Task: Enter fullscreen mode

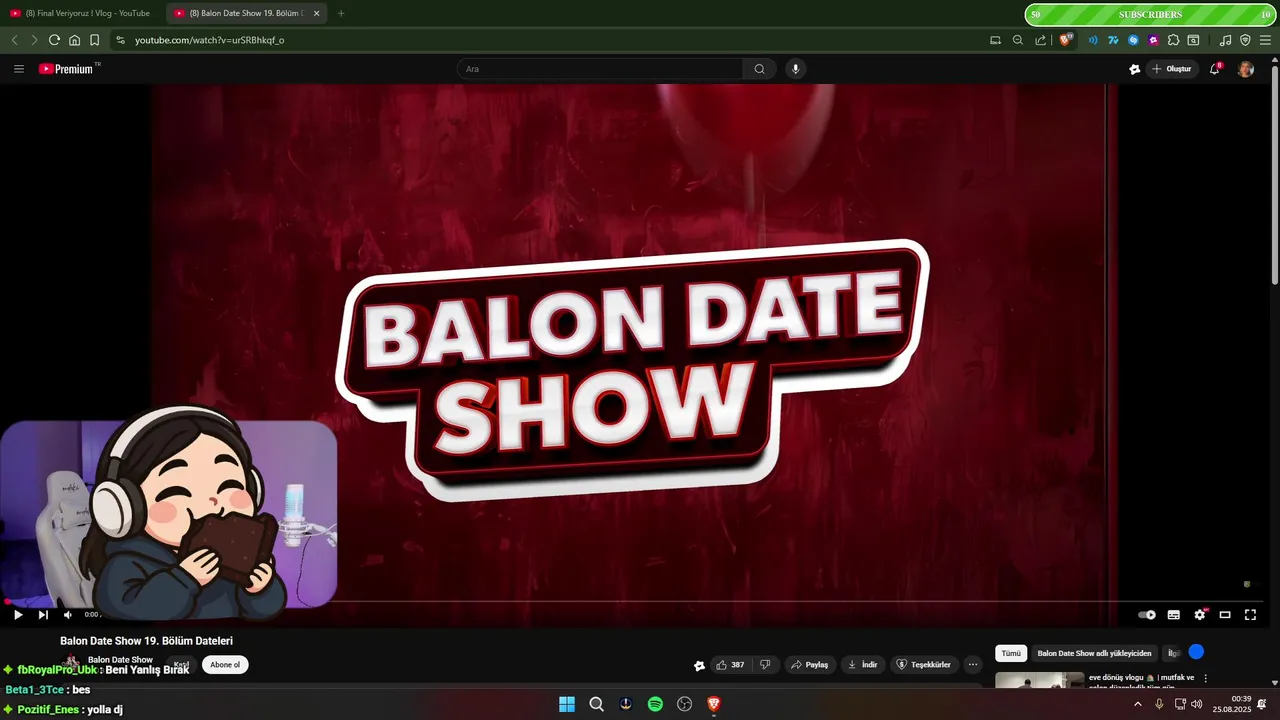Action: [1250, 615]
